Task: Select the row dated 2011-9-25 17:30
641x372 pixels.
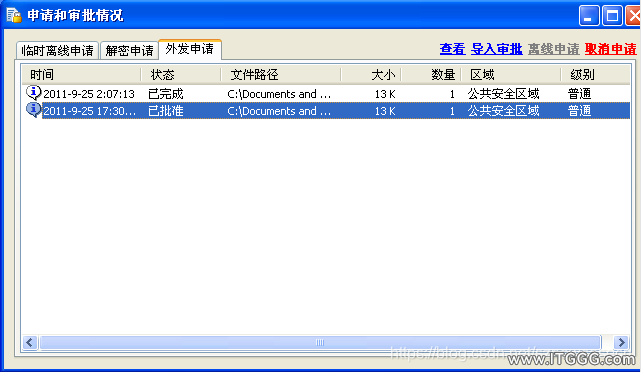Action: click(326, 111)
